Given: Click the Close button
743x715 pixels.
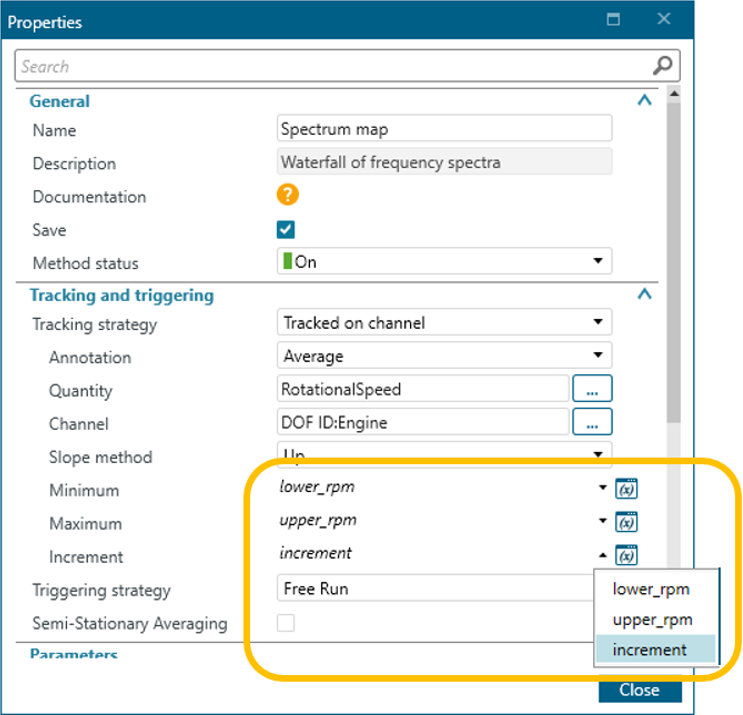Looking at the screenshot, I should pyautogui.click(x=639, y=690).
